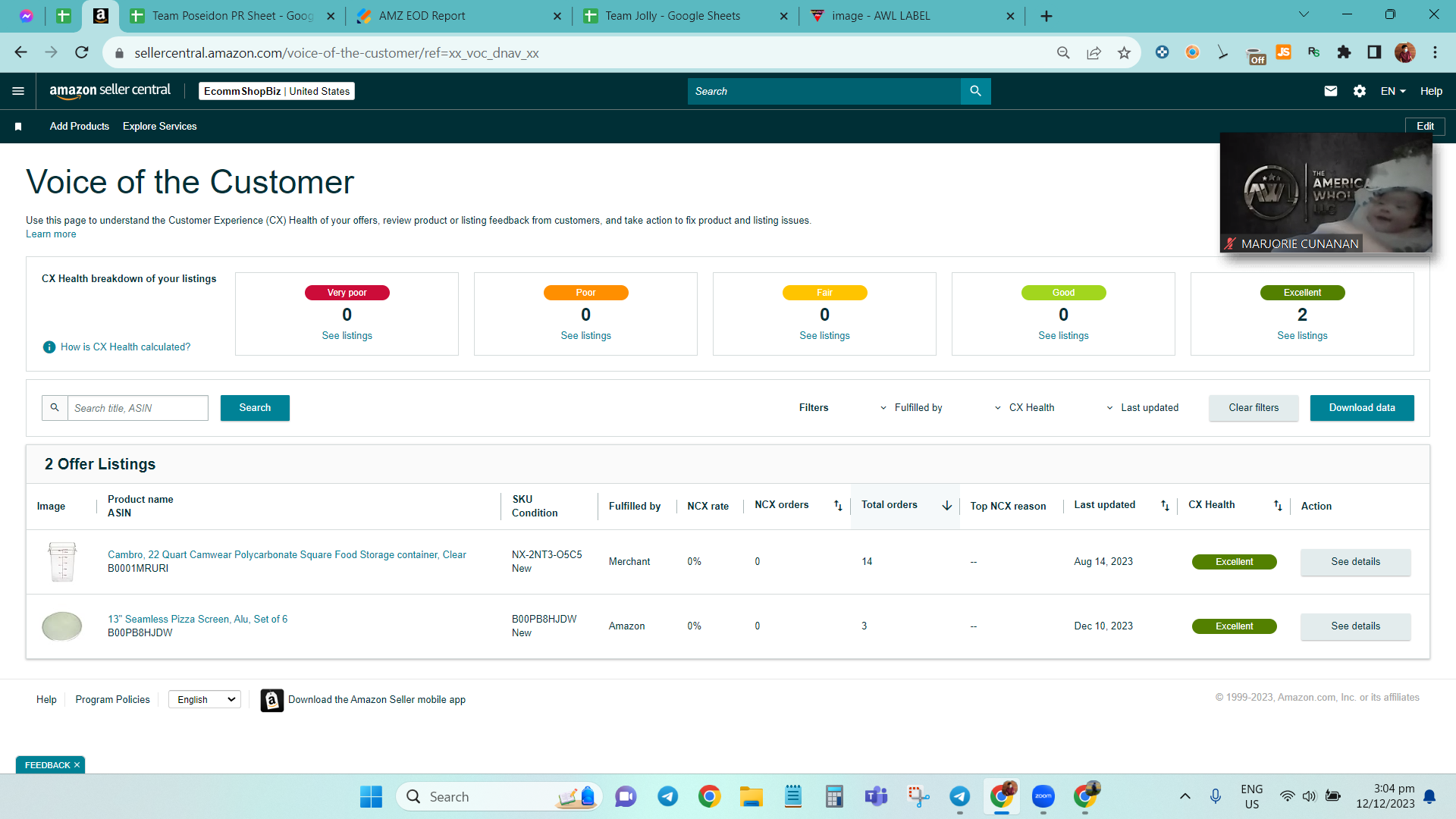Click See listings under Excellent
Screen dimensions: 1456x819
1302,336
